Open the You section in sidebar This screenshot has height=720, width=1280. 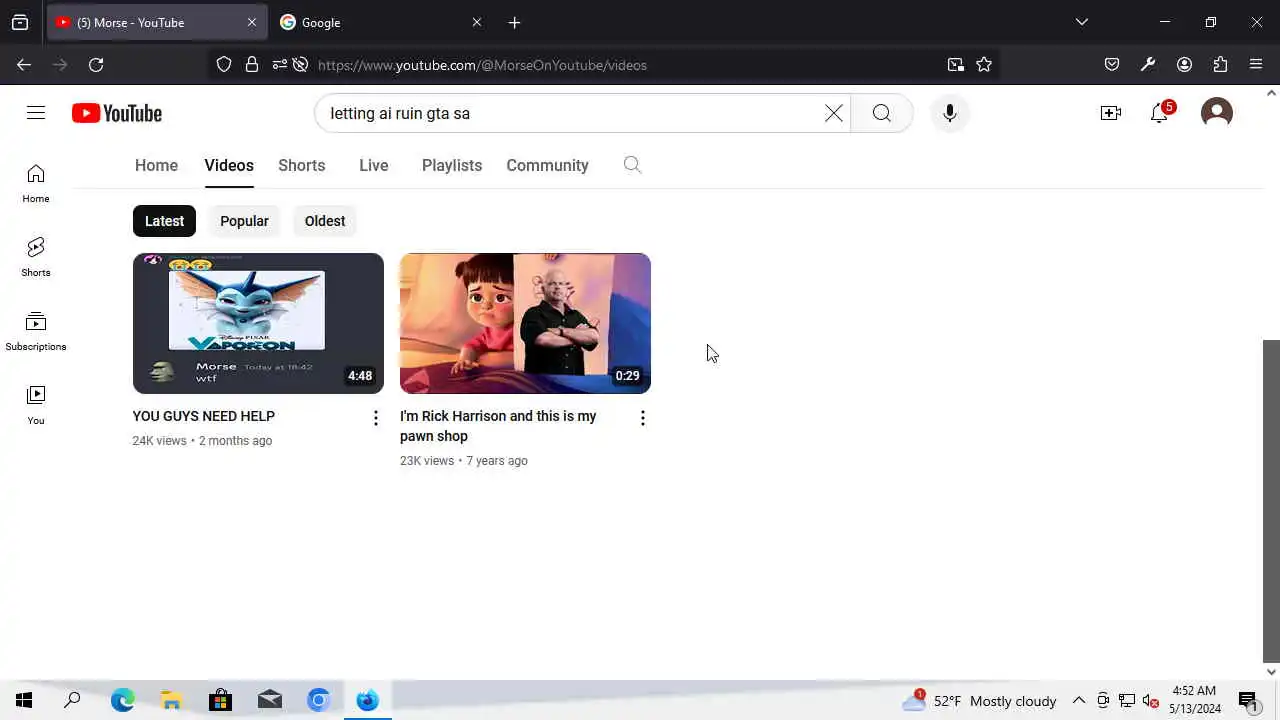click(x=36, y=406)
